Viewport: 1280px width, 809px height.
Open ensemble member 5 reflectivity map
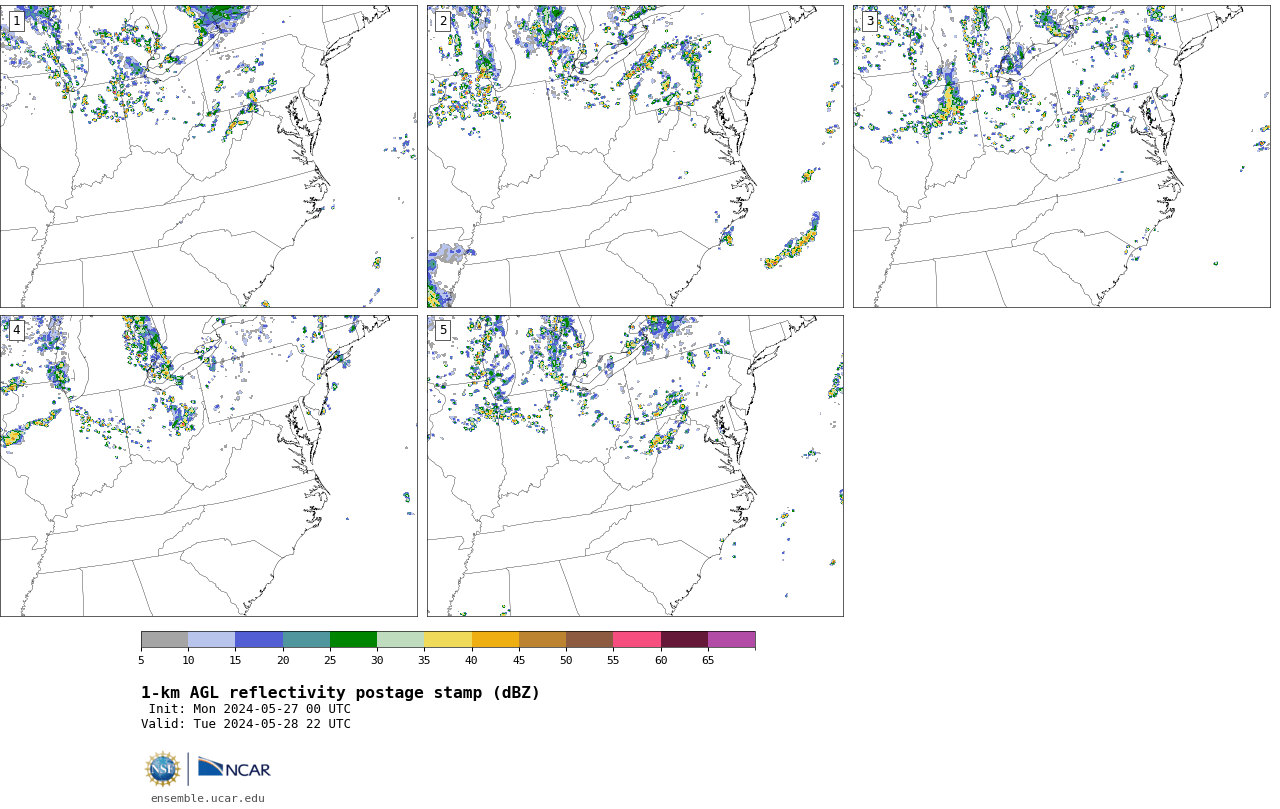coord(635,466)
